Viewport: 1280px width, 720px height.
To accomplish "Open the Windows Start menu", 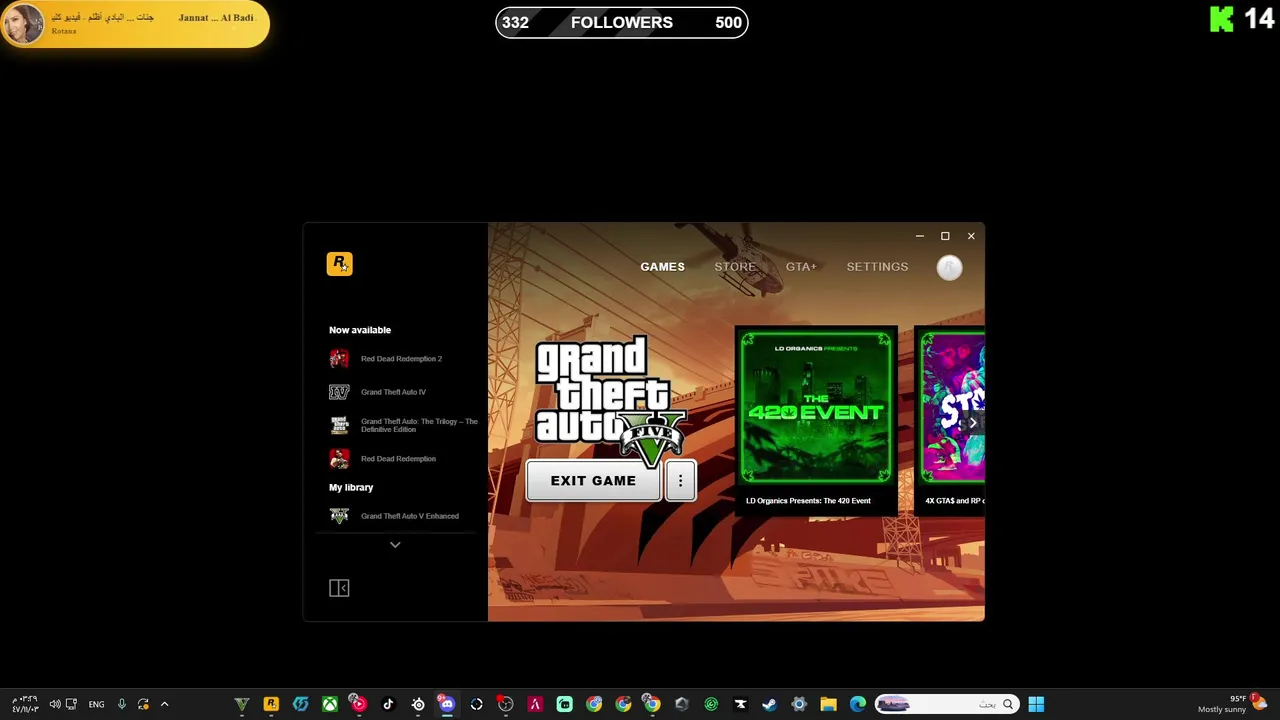I will [x=1036, y=704].
